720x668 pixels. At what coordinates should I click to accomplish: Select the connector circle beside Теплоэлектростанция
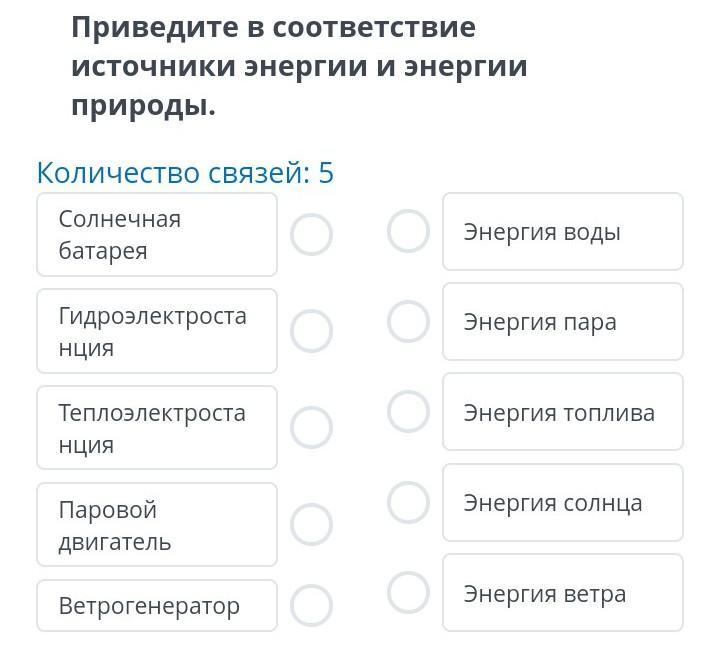pos(311,428)
